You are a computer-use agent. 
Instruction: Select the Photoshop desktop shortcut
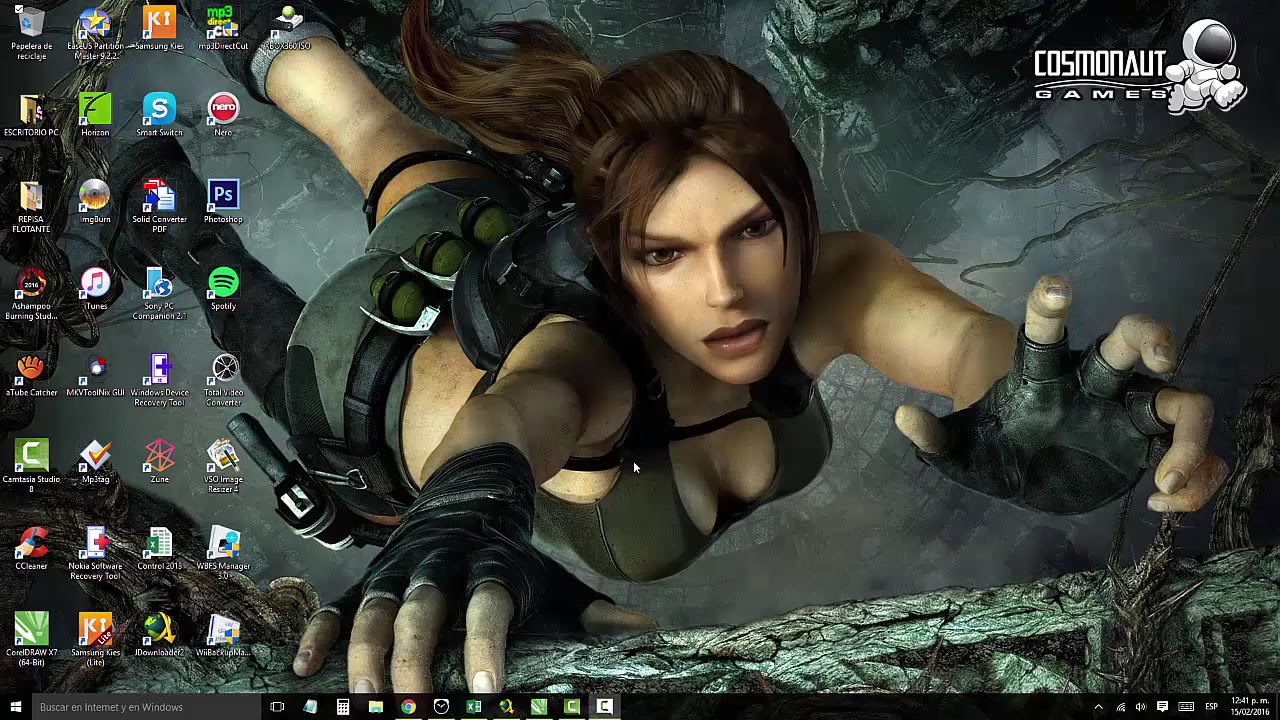223,202
